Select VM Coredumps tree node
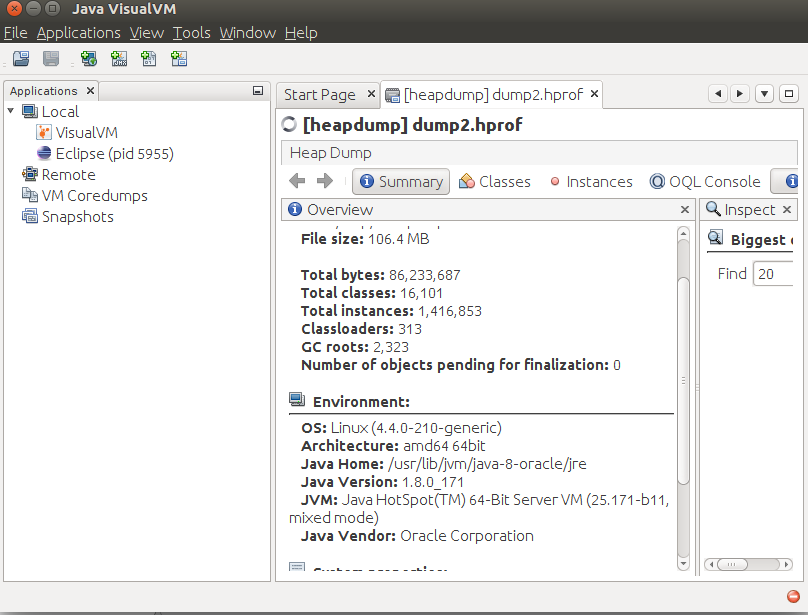808x615 pixels. pyautogui.click(x=95, y=195)
